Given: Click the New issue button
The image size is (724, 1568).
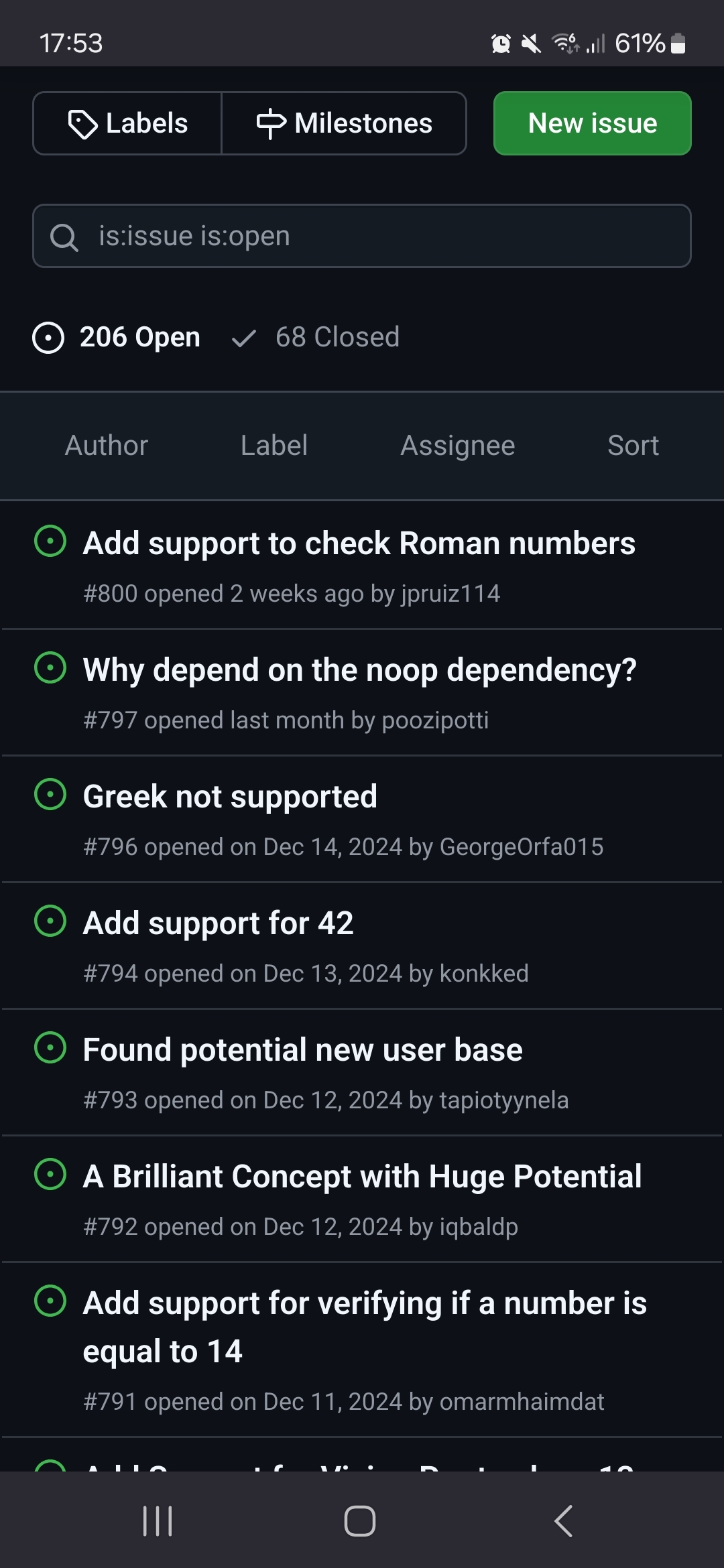Looking at the screenshot, I should [x=593, y=123].
